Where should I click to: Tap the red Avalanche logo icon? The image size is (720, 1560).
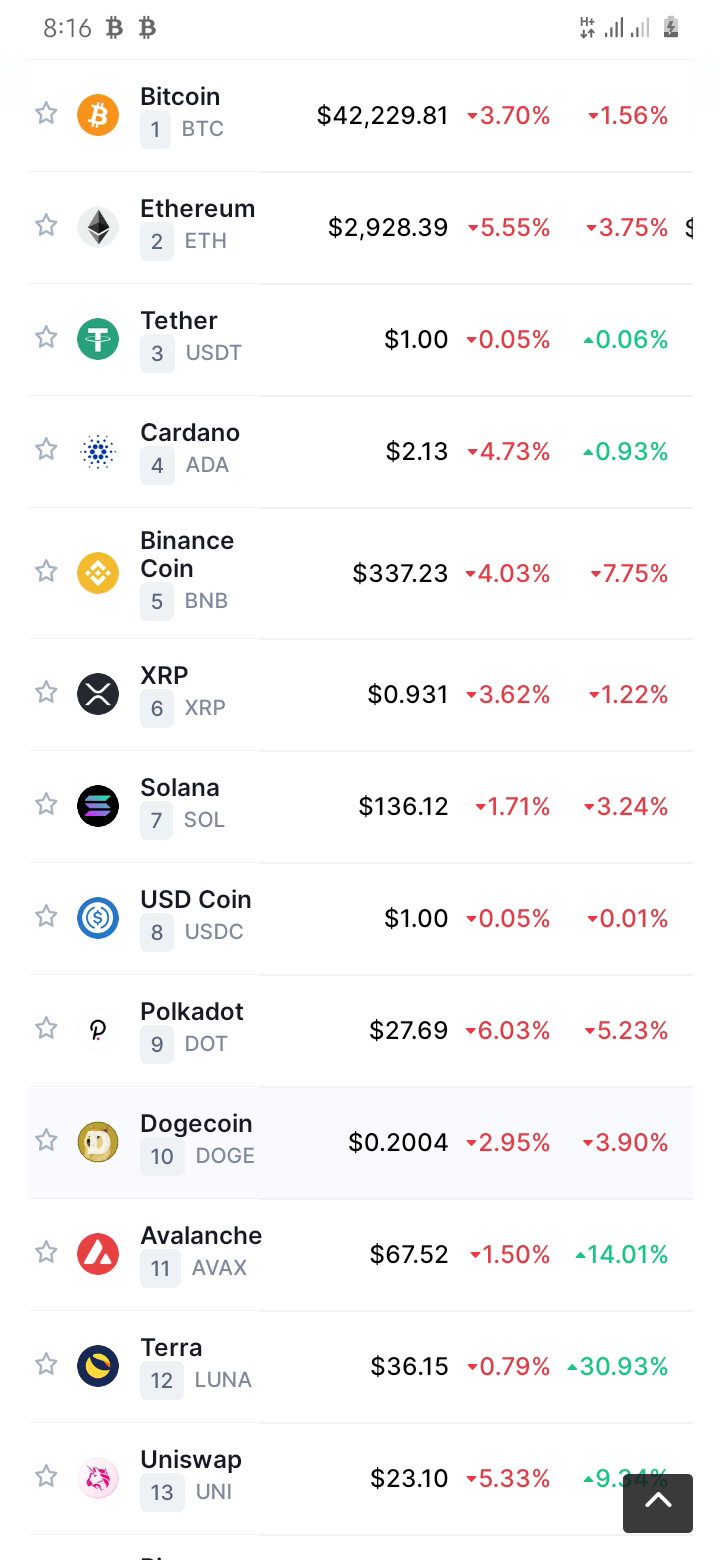[x=98, y=1254]
